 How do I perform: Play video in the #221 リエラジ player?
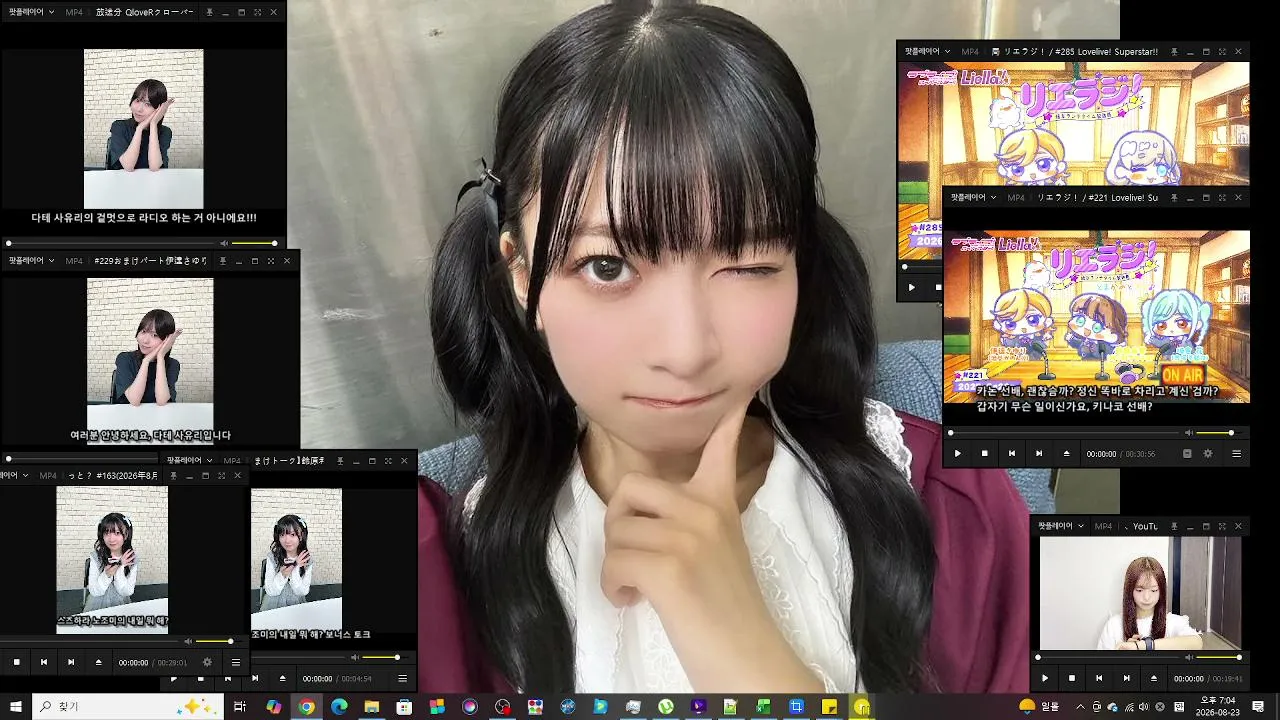957,453
